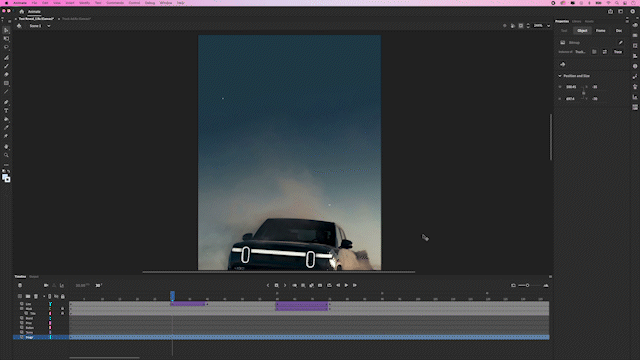640x360 pixels.
Task: Toggle highlight layers header icon
Action: pyautogui.click(x=44, y=296)
